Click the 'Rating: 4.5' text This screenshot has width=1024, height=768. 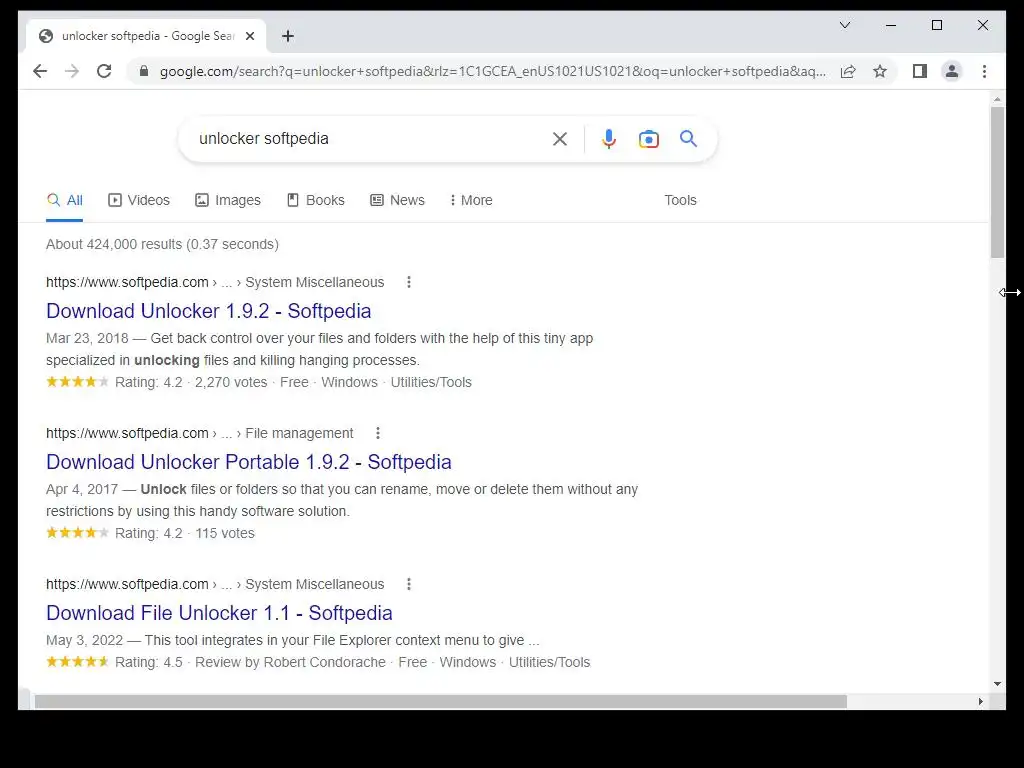pos(148,662)
